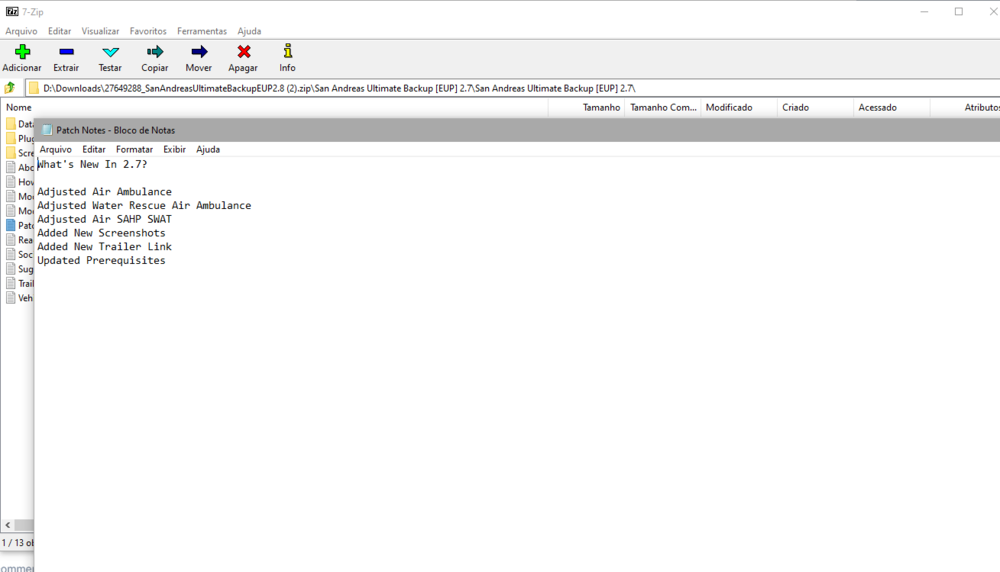
Task: Click the Copiar (copy) toolbar icon
Action: pos(155,52)
